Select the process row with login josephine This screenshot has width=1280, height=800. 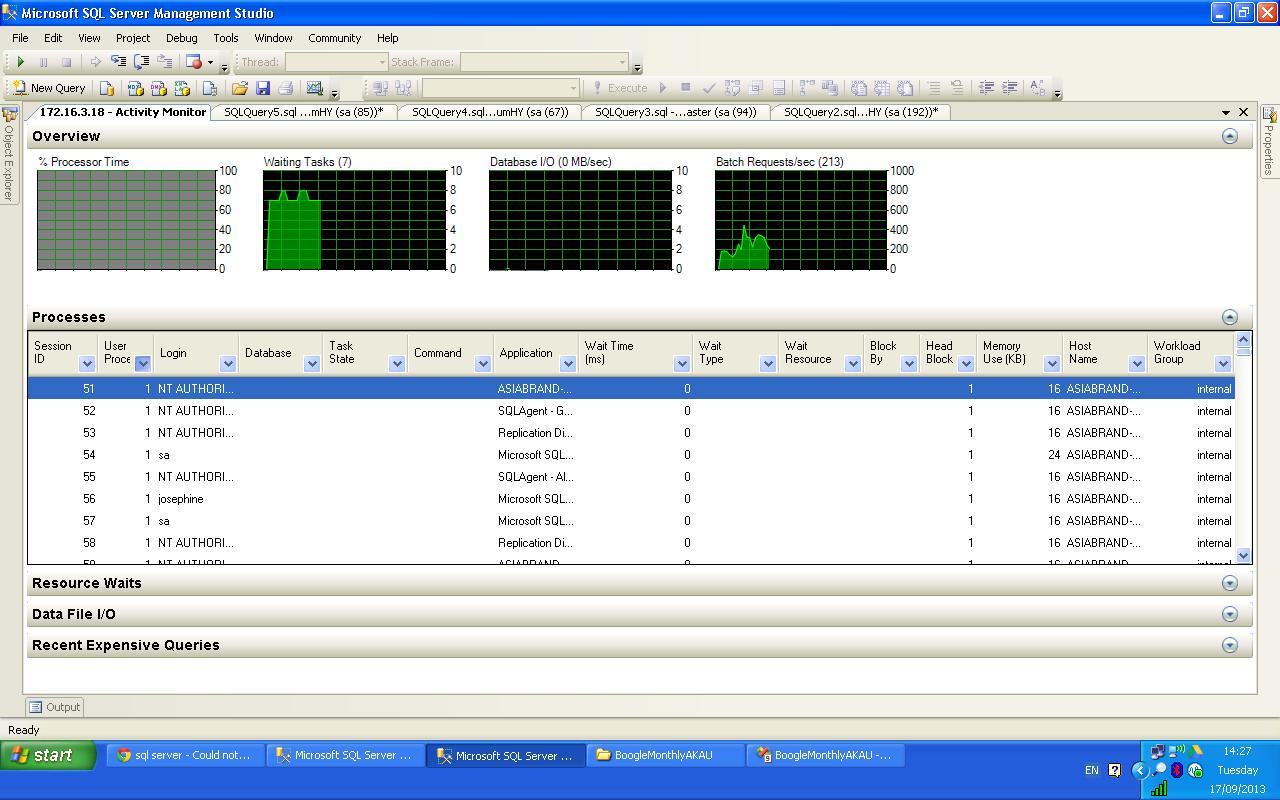point(631,499)
